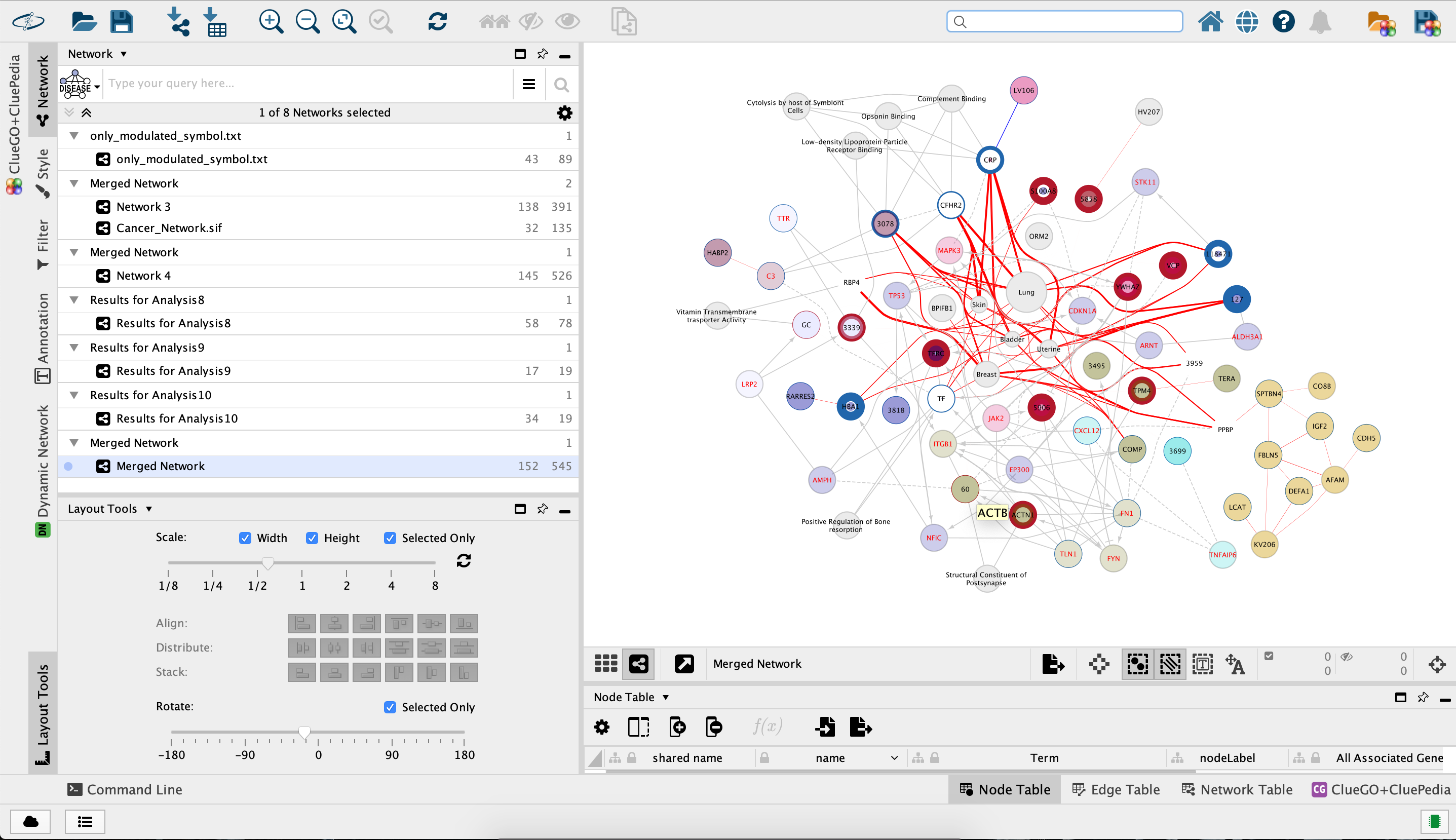Zoom in on the network view

[271, 22]
